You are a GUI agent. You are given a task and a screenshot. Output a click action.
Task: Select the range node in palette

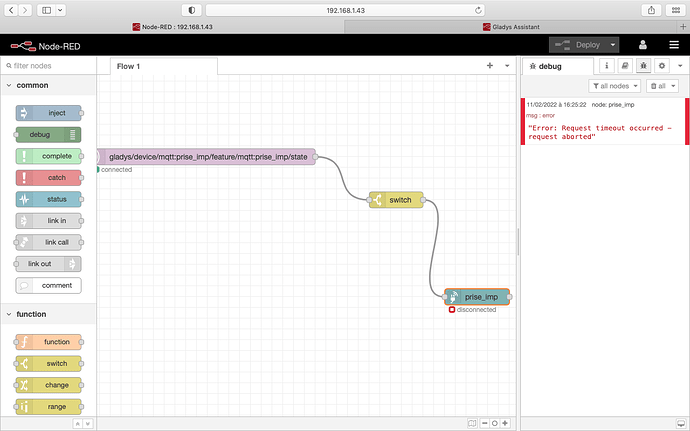point(48,406)
